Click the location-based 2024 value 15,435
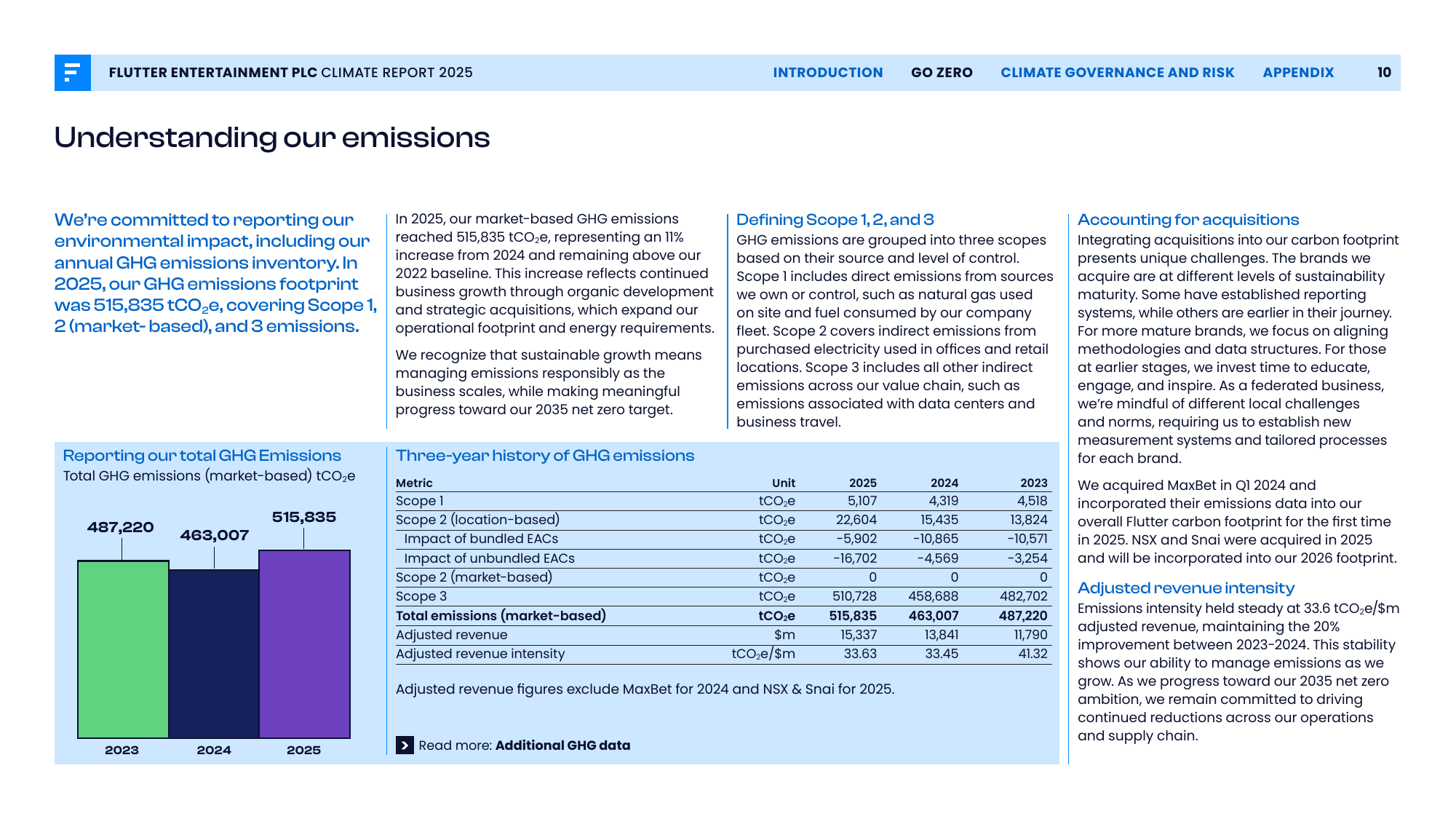This screenshot has width=1456, height=819. click(x=939, y=520)
